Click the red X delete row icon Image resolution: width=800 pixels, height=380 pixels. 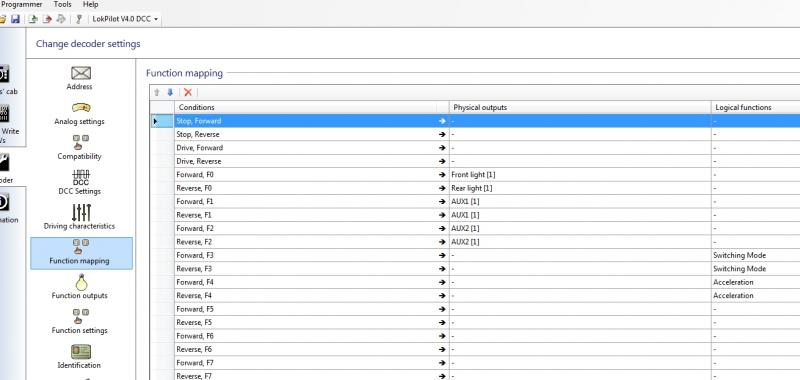[x=188, y=92]
